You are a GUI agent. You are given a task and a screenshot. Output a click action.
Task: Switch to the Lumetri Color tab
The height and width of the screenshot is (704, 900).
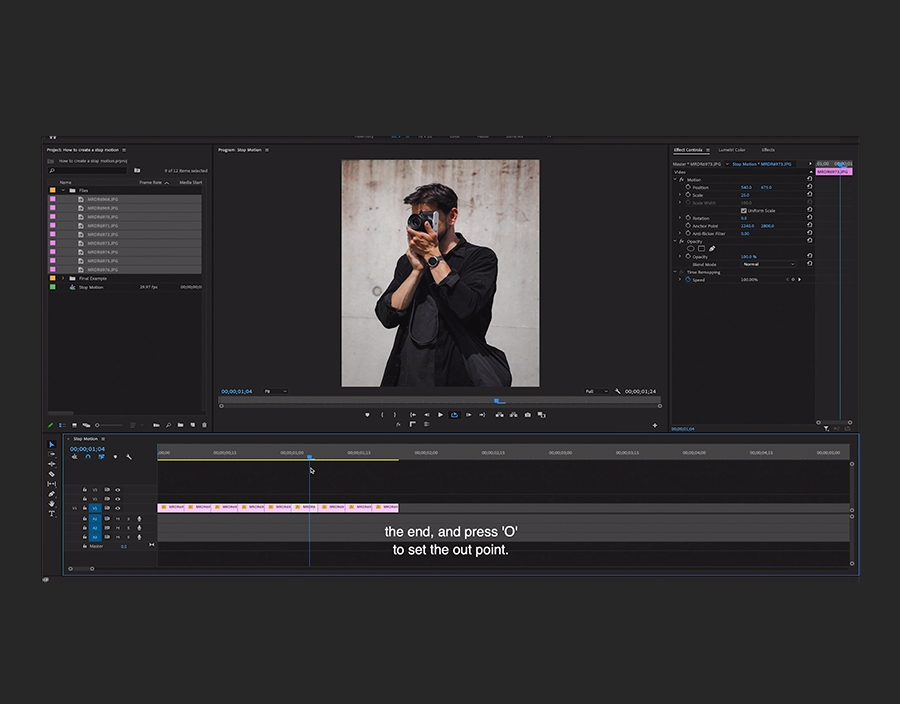pos(732,150)
